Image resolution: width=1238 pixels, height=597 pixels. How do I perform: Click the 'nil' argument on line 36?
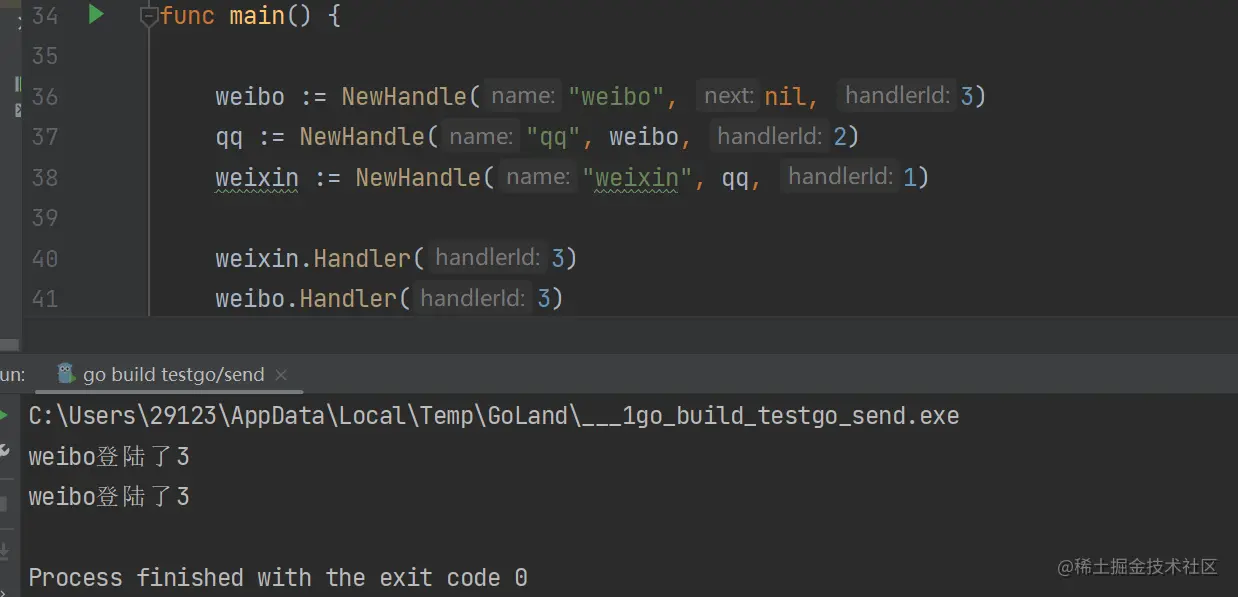click(785, 97)
